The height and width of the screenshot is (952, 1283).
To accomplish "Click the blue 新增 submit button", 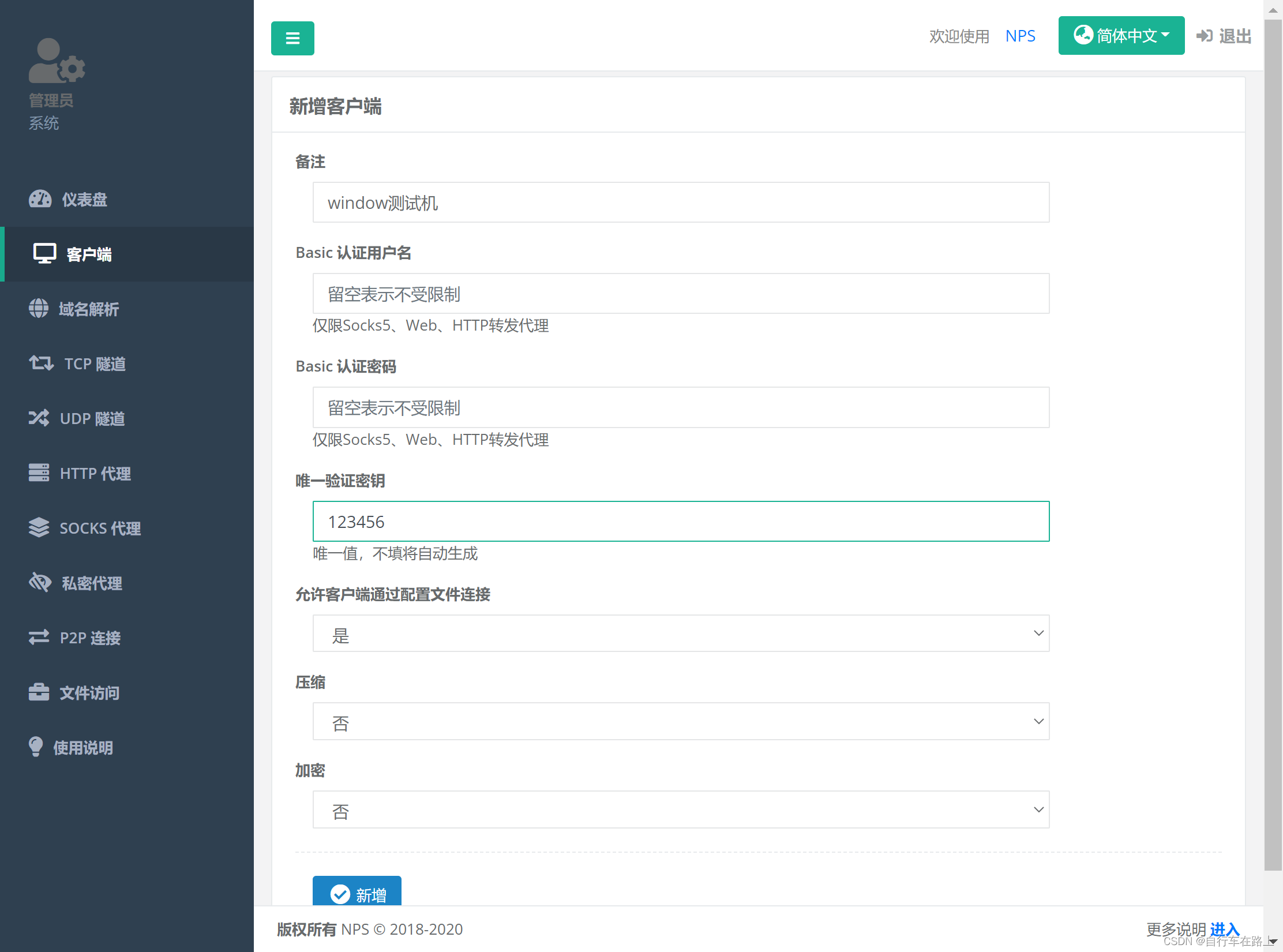I will [357, 891].
